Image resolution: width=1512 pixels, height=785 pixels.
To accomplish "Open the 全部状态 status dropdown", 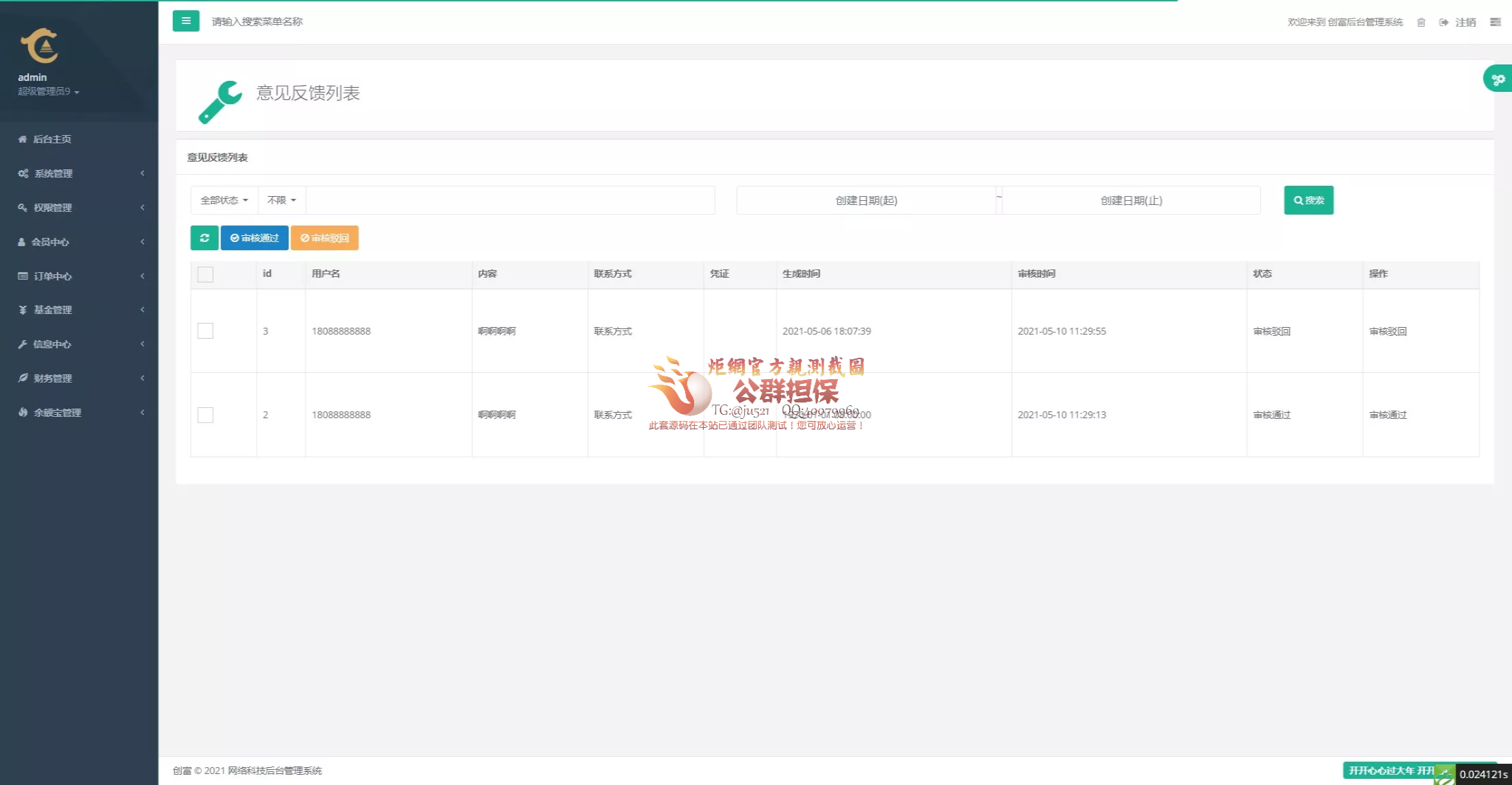I will 224,200.
